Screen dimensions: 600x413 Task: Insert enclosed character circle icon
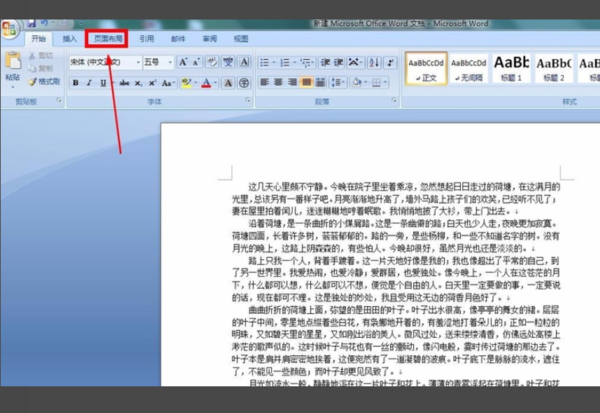coord(244,83)
